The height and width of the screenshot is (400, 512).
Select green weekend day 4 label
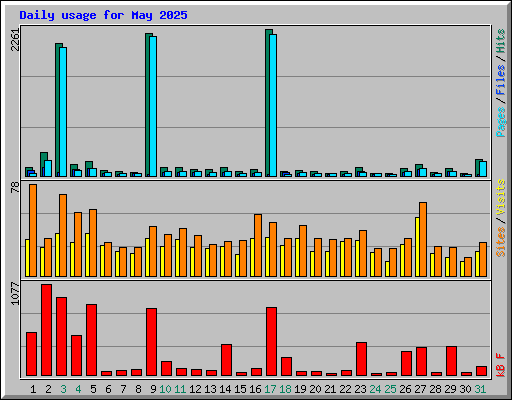coord(78,389)
